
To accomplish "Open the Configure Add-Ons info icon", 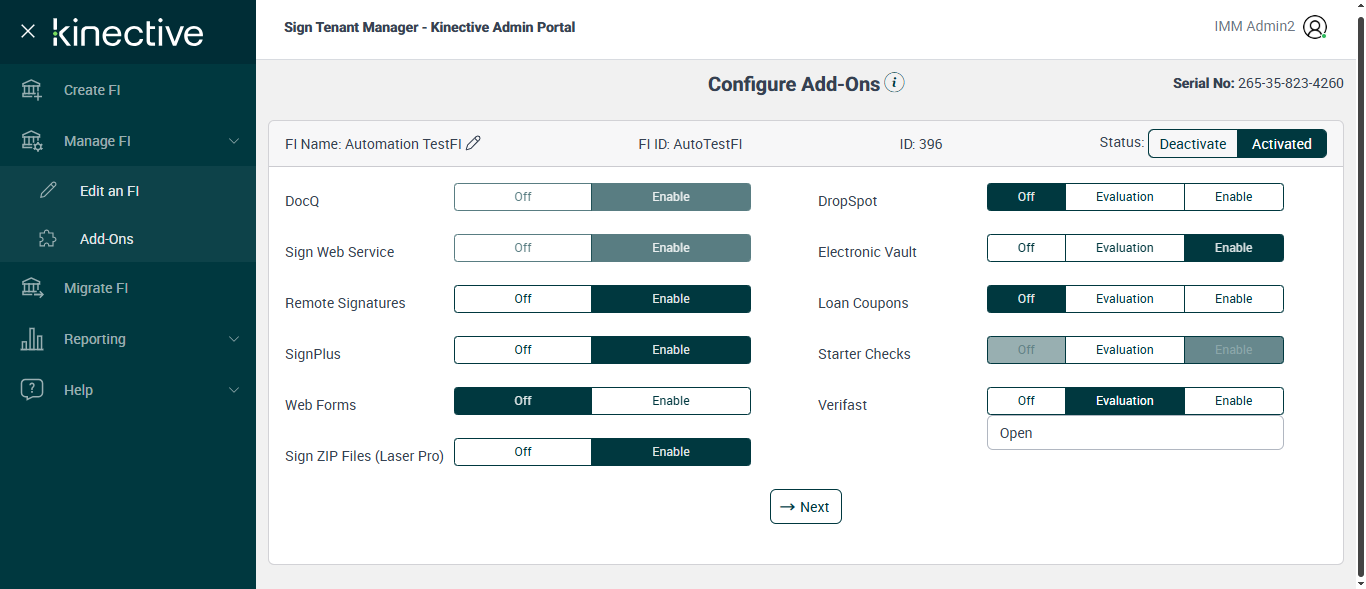I will (895, 83).
